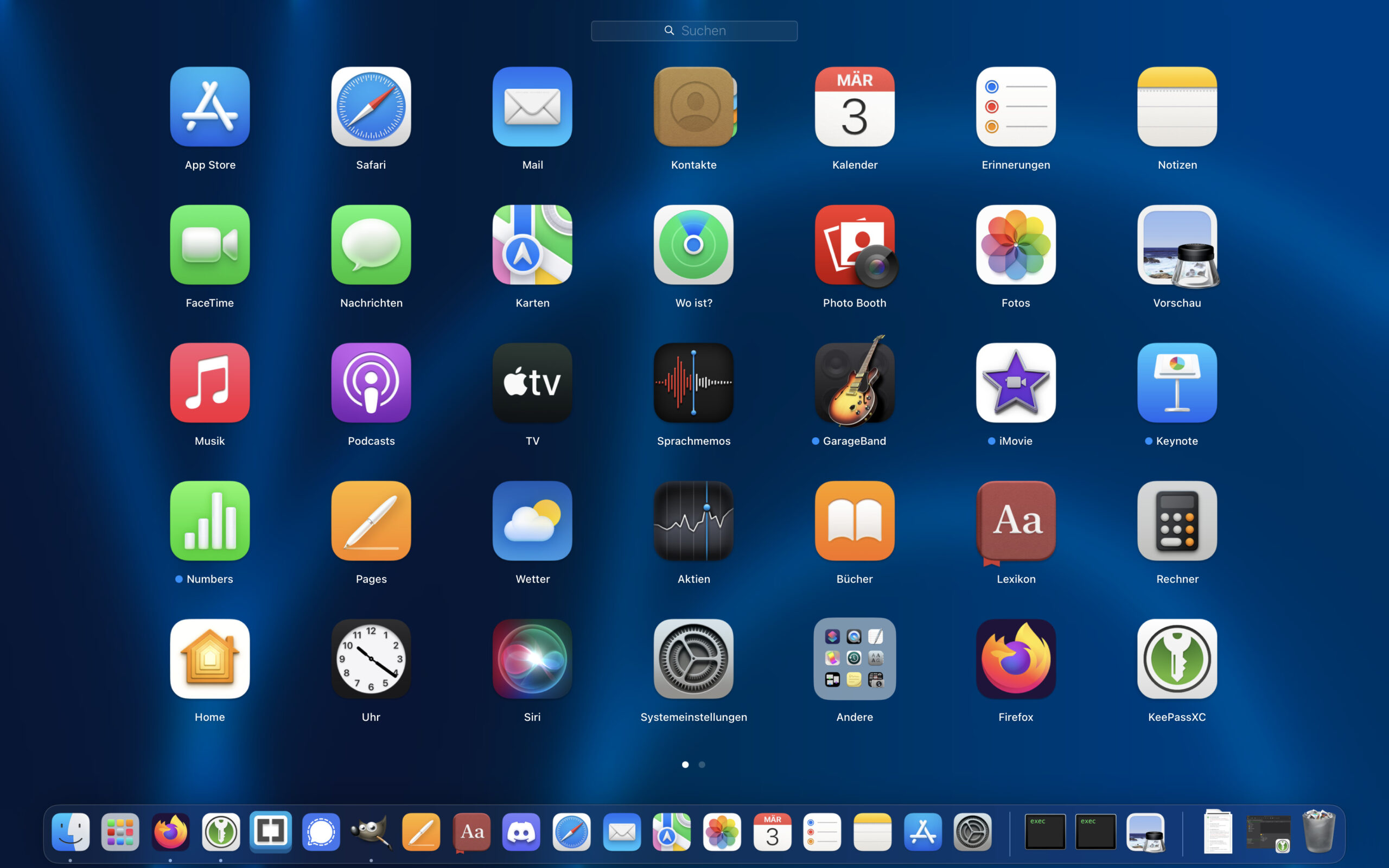Image resolution: width=1389 pixels, height=868 pixels.
Task: Open Lexikon in the Launchpad grid
Action: [x=1016, y=522]
